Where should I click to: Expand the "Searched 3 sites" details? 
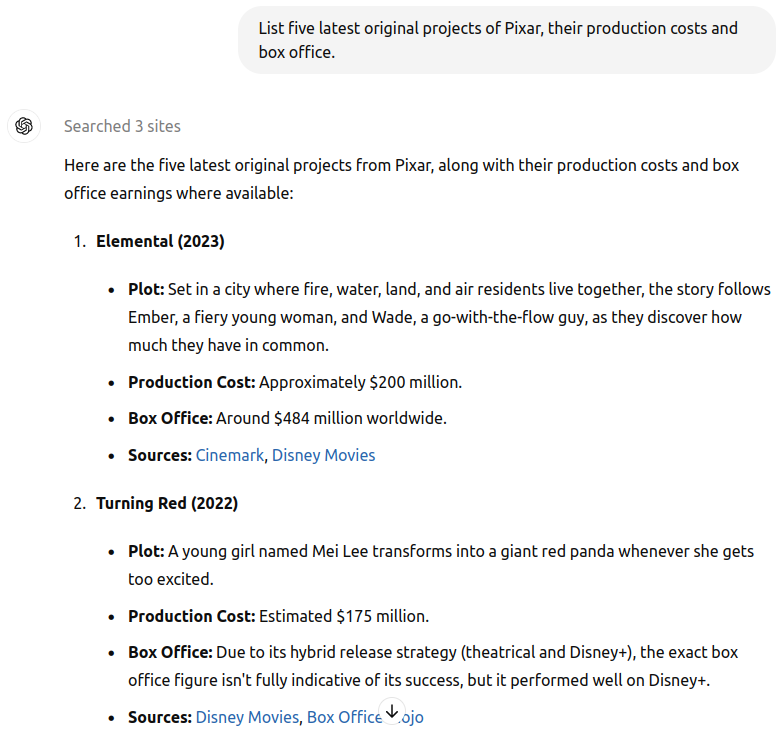pos(122,126)
